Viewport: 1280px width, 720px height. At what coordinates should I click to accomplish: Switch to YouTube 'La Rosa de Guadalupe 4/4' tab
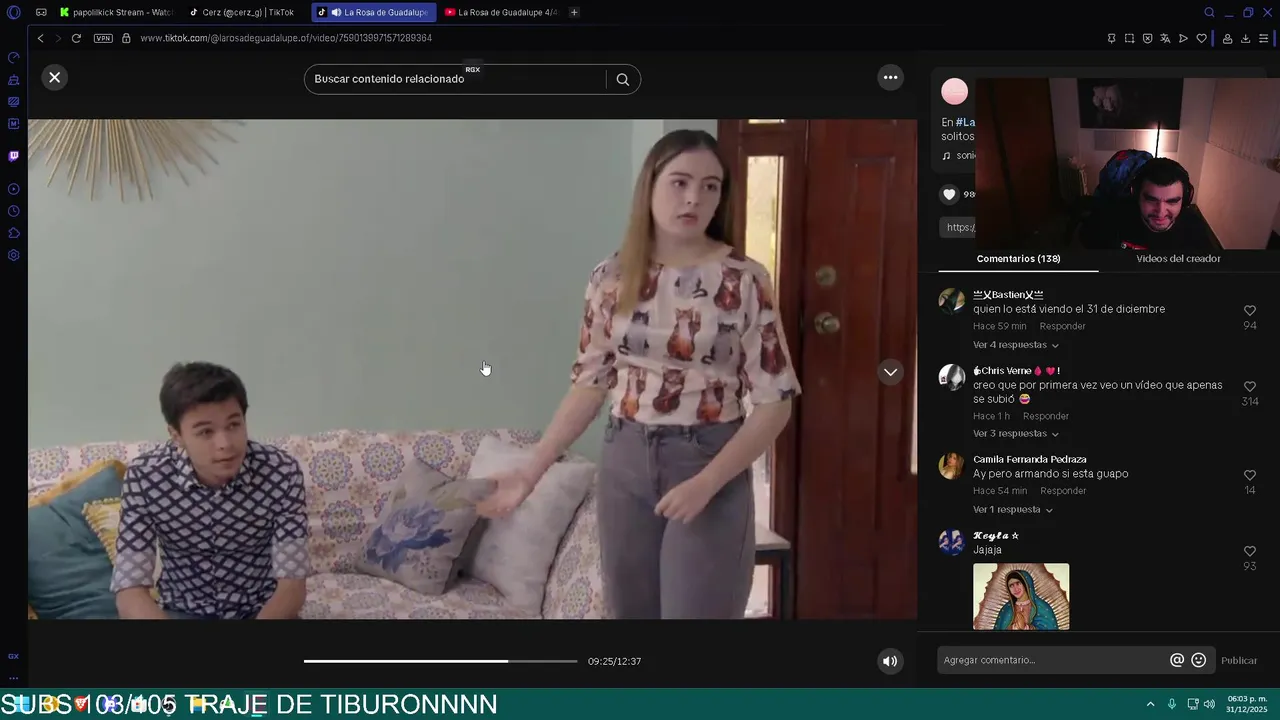500,12
